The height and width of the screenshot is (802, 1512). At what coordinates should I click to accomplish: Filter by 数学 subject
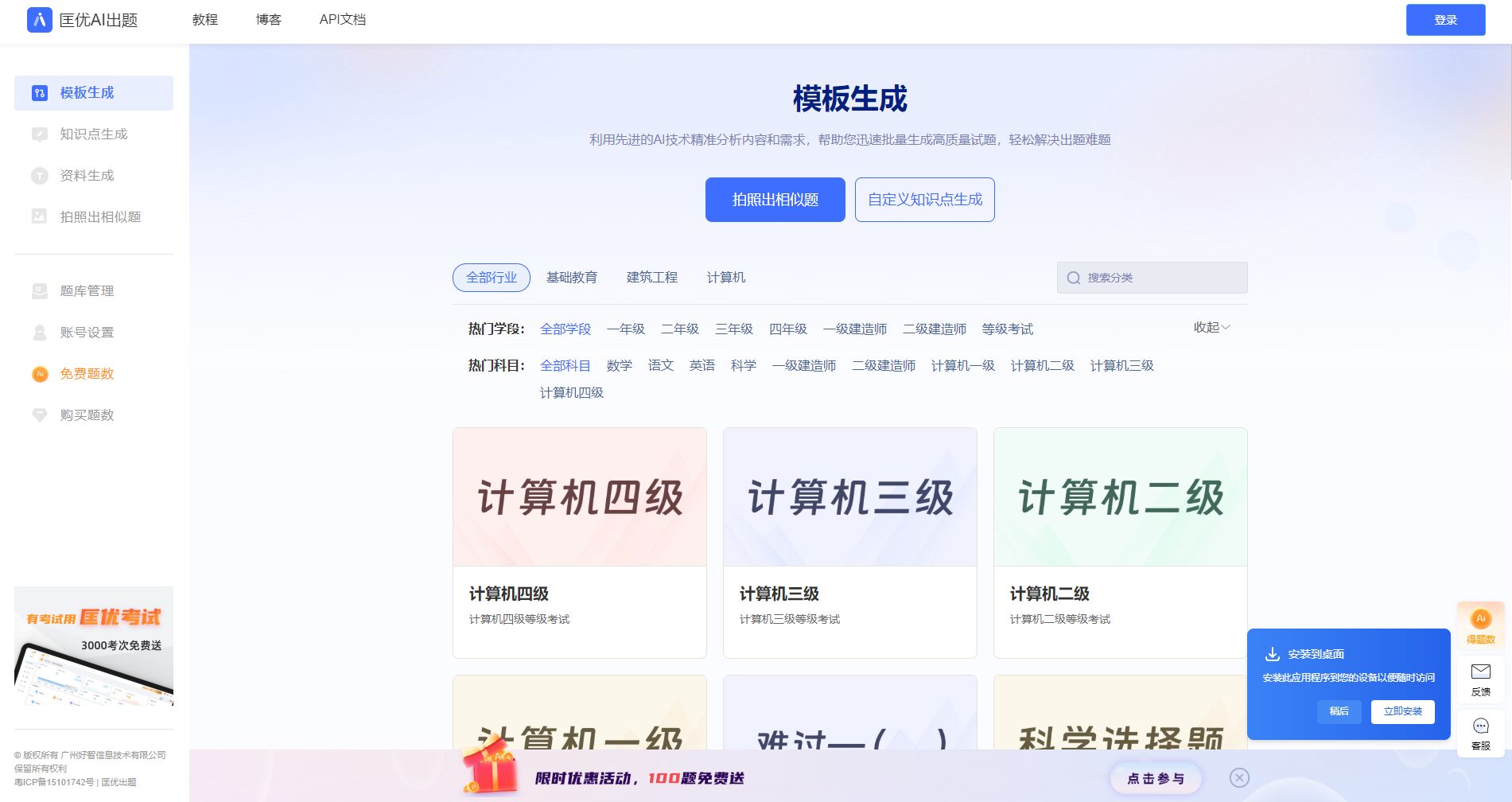(x=619, y=366)
